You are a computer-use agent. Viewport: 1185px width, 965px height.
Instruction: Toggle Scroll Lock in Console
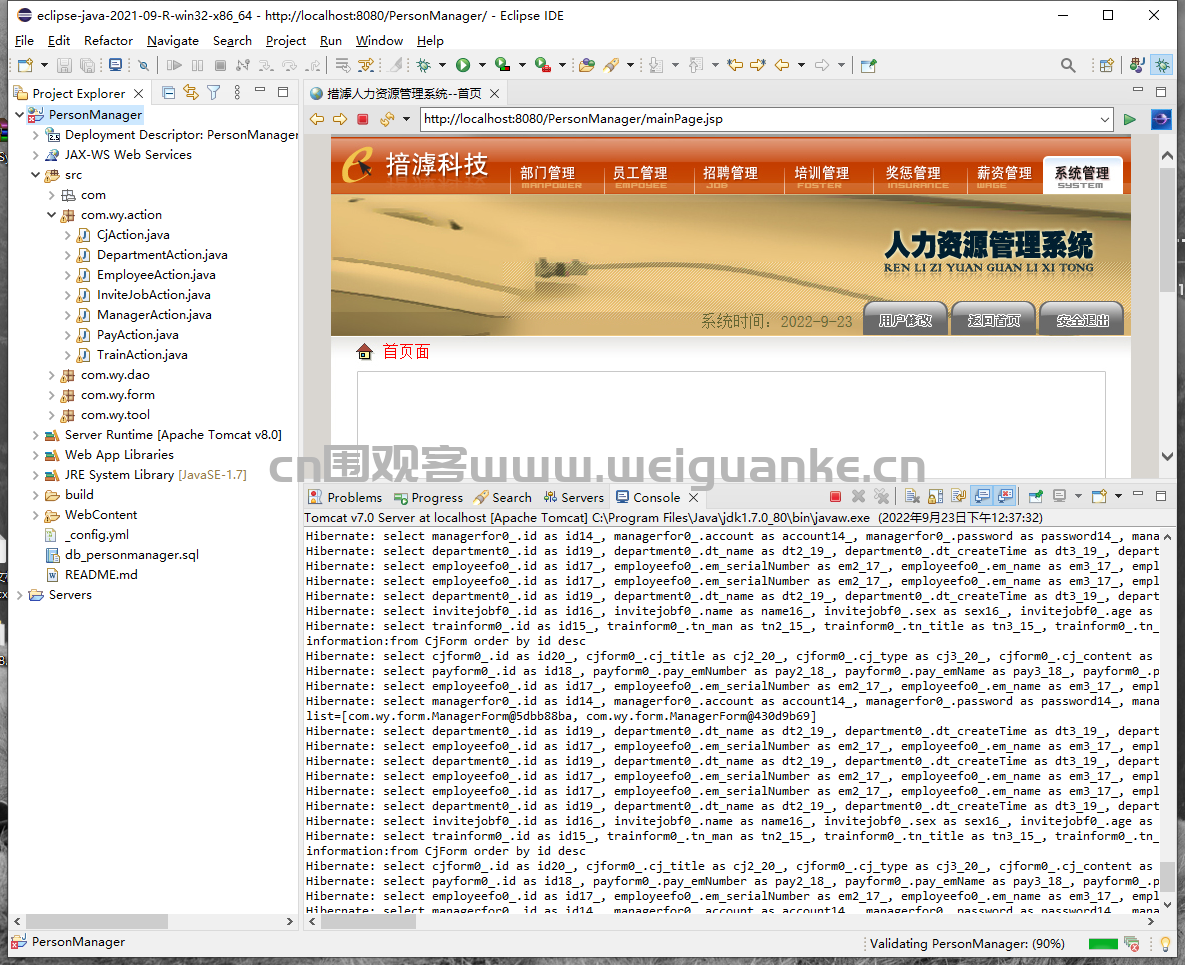[x=936, y=496]
